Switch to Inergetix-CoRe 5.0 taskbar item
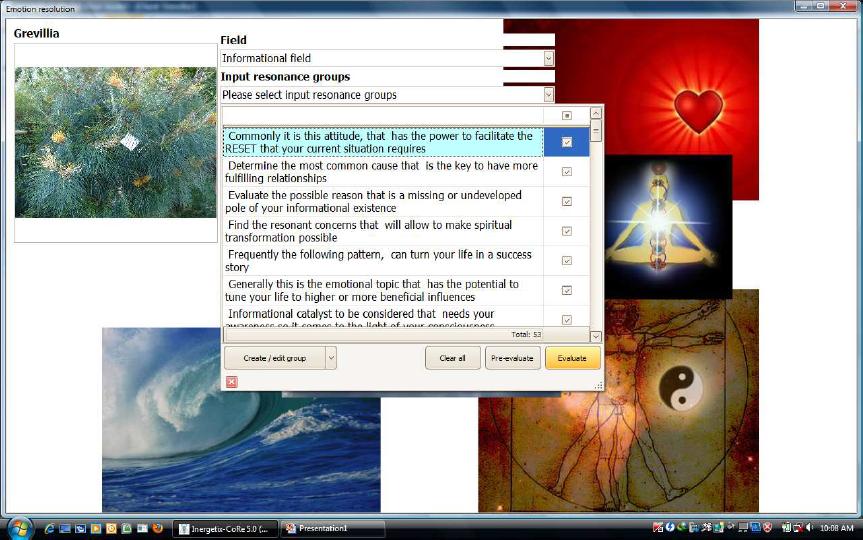This screenshot has height=540, width=863. coord(225,528)
